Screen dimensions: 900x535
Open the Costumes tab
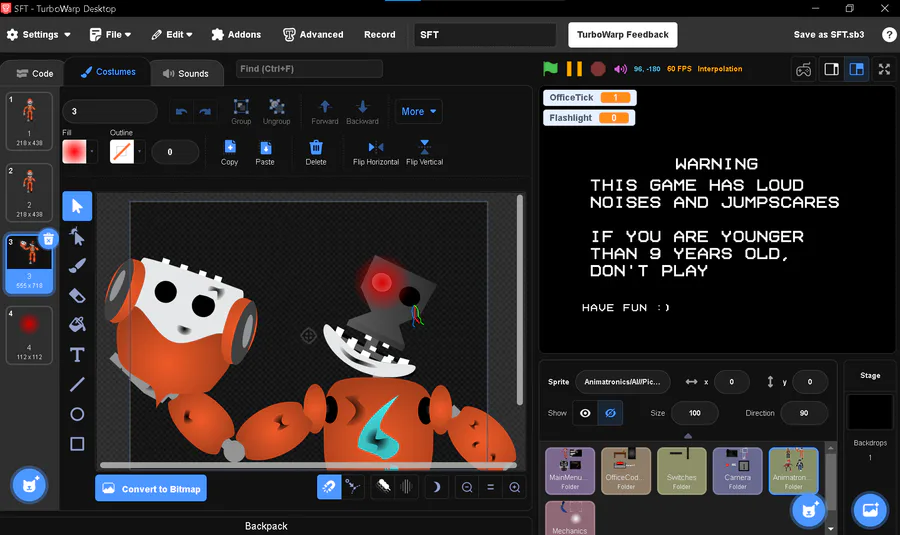point(108,72)
